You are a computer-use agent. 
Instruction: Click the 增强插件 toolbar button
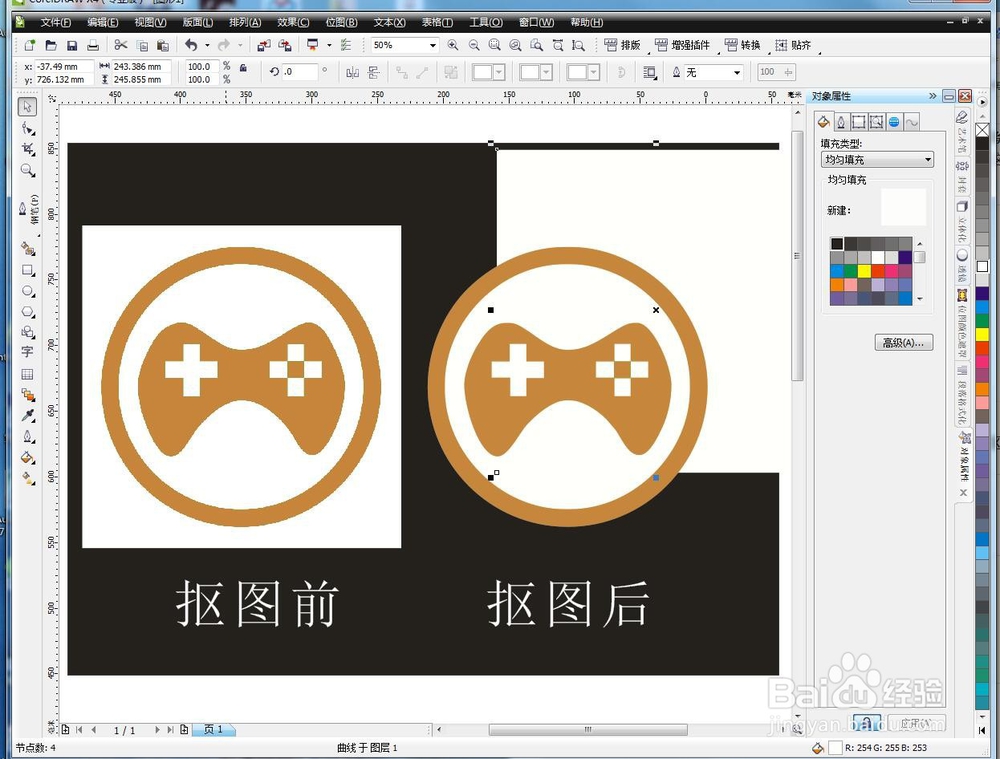682,45
